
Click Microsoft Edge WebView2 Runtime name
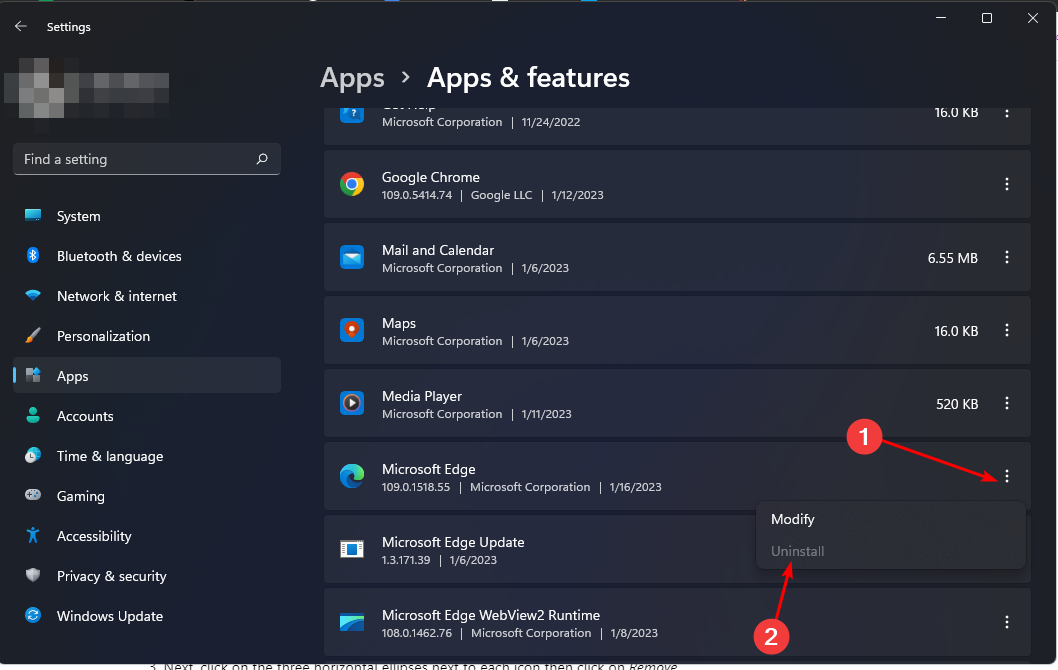(x=491, y=615)
